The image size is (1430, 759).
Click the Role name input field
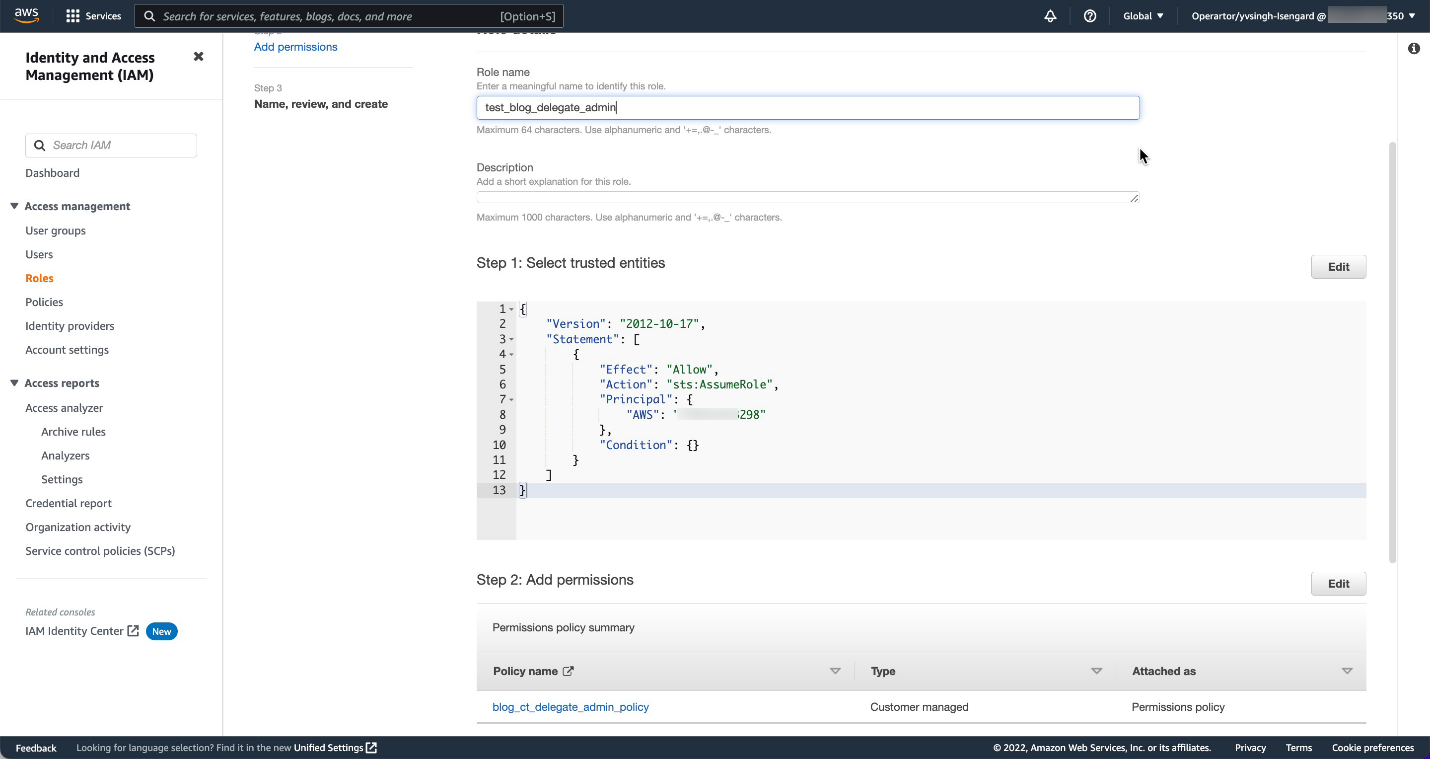click(x=807, y=108)
